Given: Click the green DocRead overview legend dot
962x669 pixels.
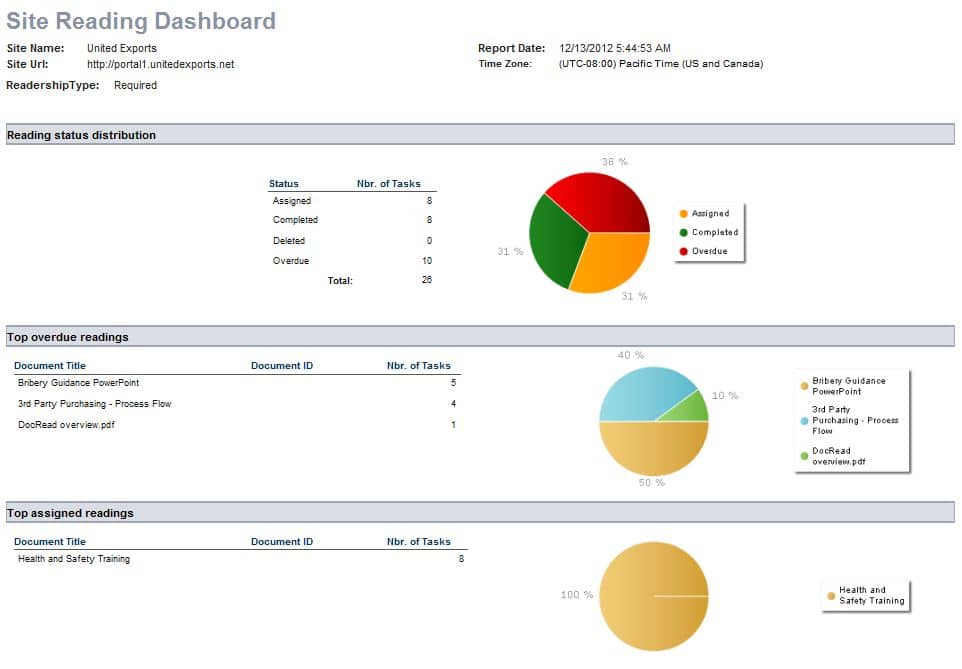Looking at the screenshot, I should (x=804, y=456).
